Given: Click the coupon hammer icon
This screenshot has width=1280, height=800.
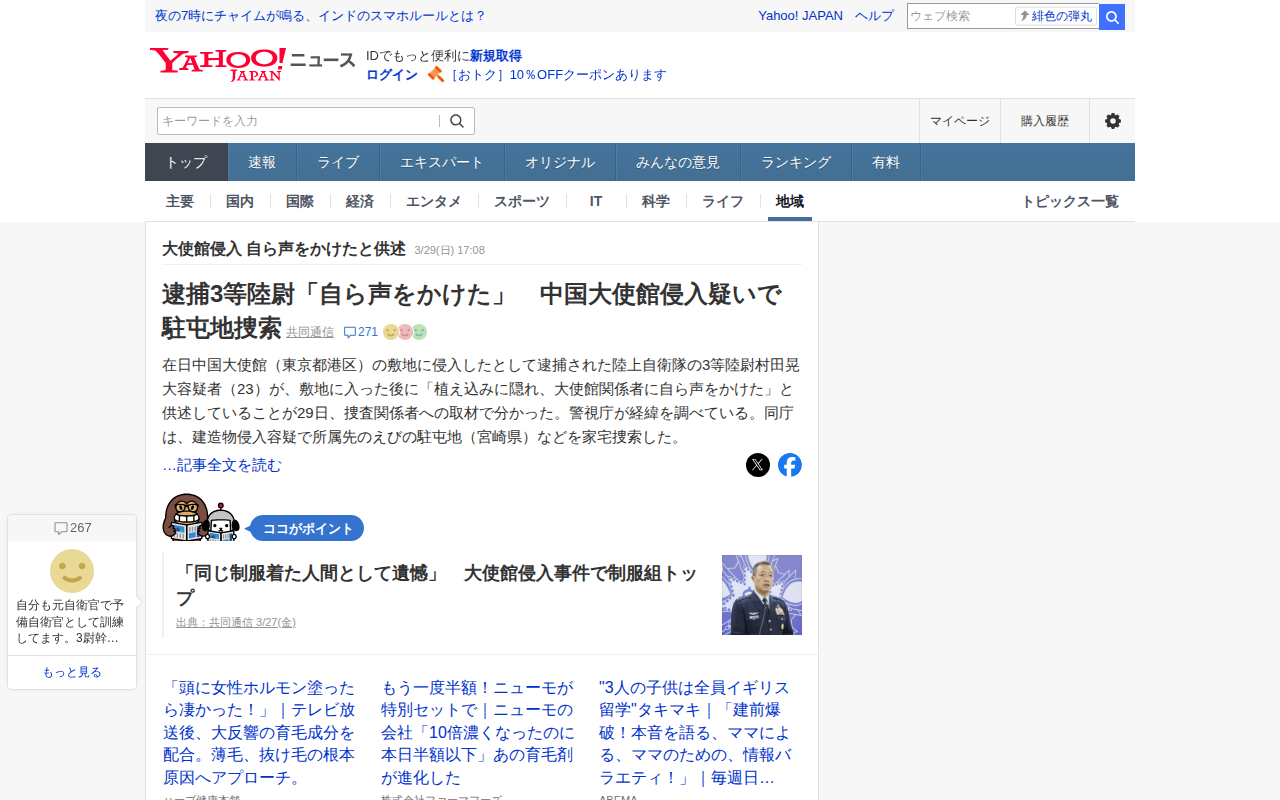Looking at the screenshot, I should (435, 74).
